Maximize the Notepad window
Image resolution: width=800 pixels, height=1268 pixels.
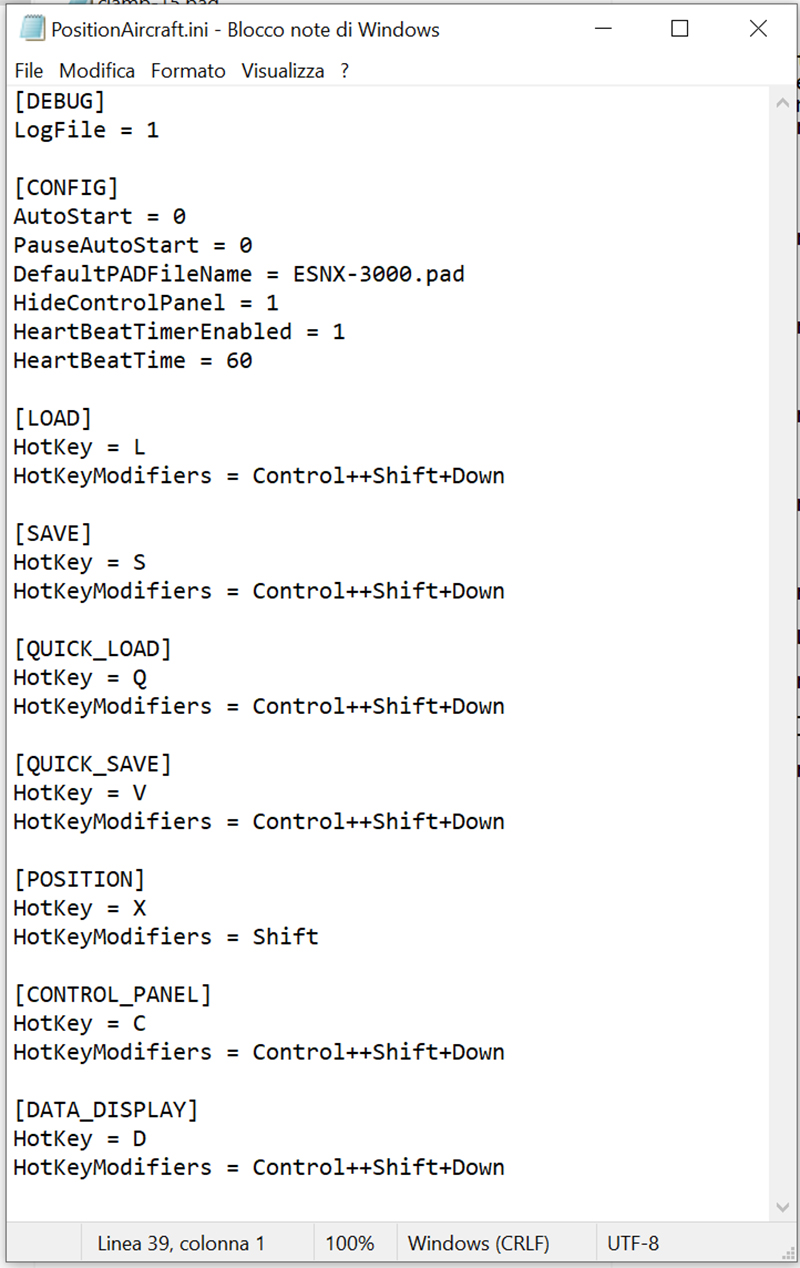pyautogui.click(x=680, y=29)
